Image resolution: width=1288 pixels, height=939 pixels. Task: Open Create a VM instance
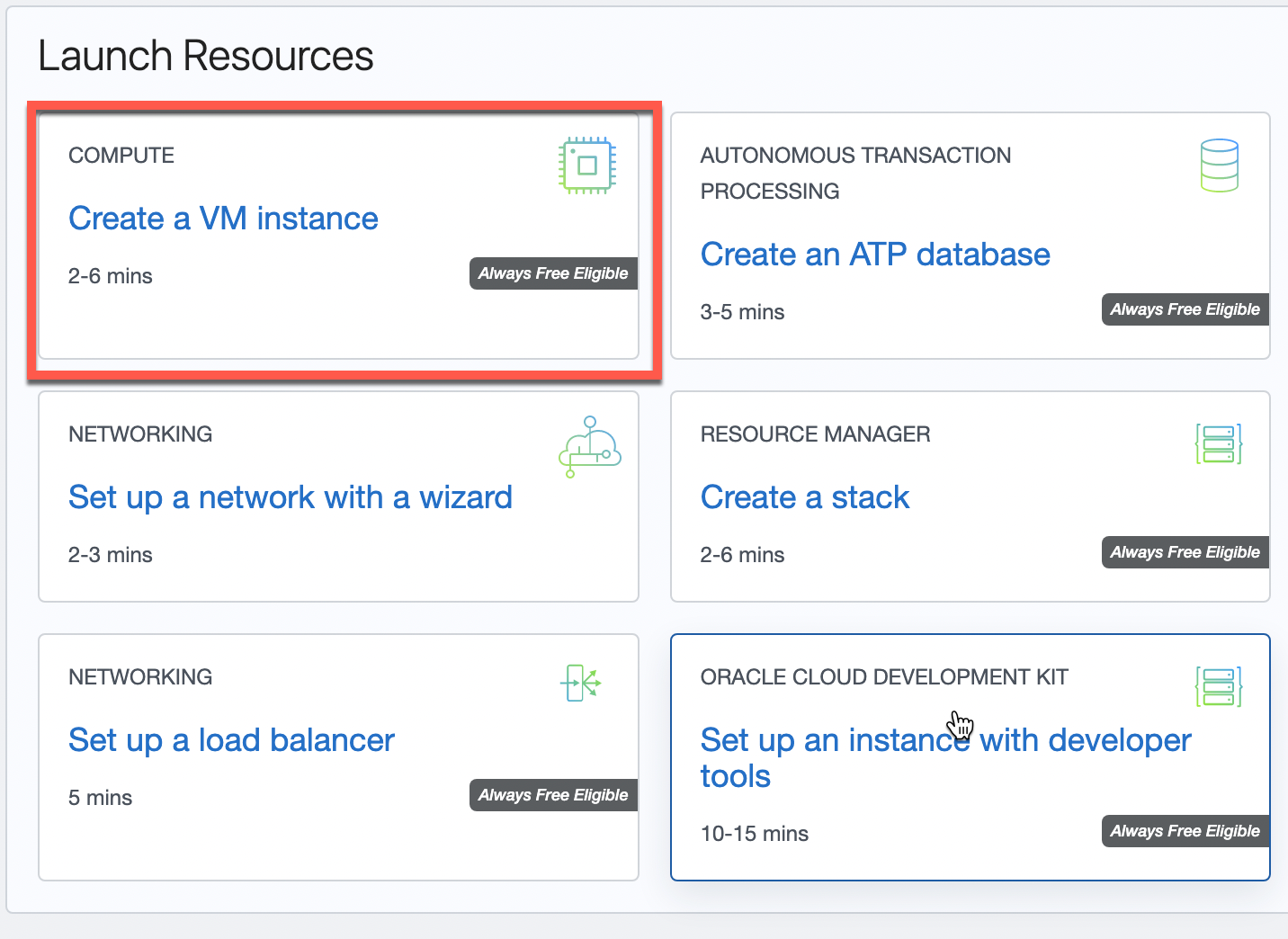click(x=222, y=219)
